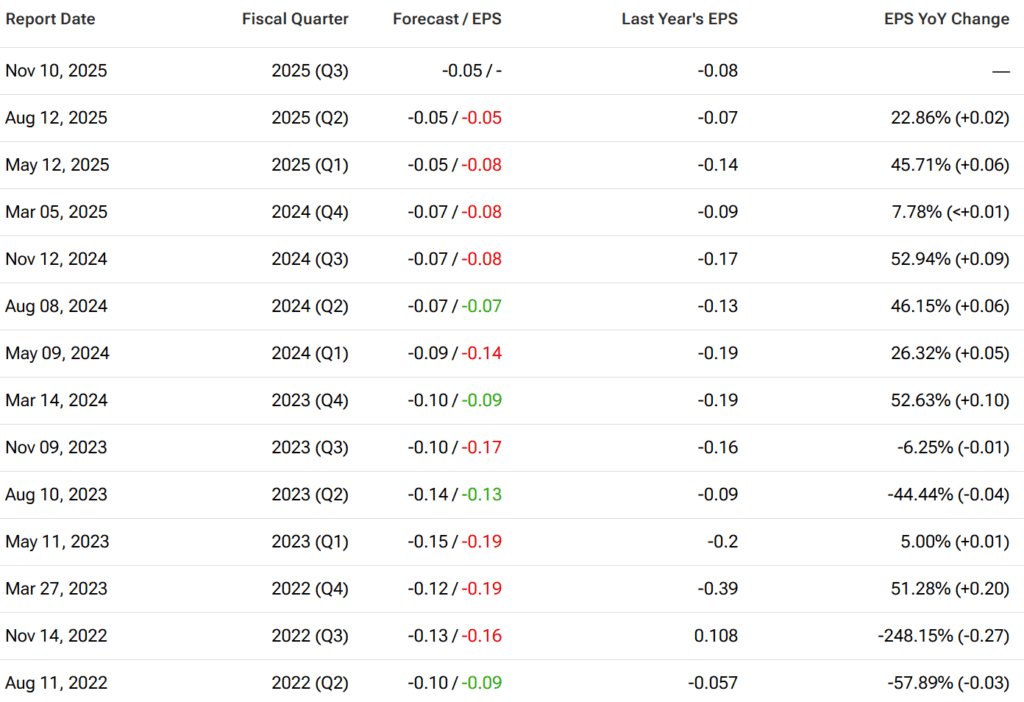Click the -44.44% (-0.04) YoY change value

pos(949,494)
